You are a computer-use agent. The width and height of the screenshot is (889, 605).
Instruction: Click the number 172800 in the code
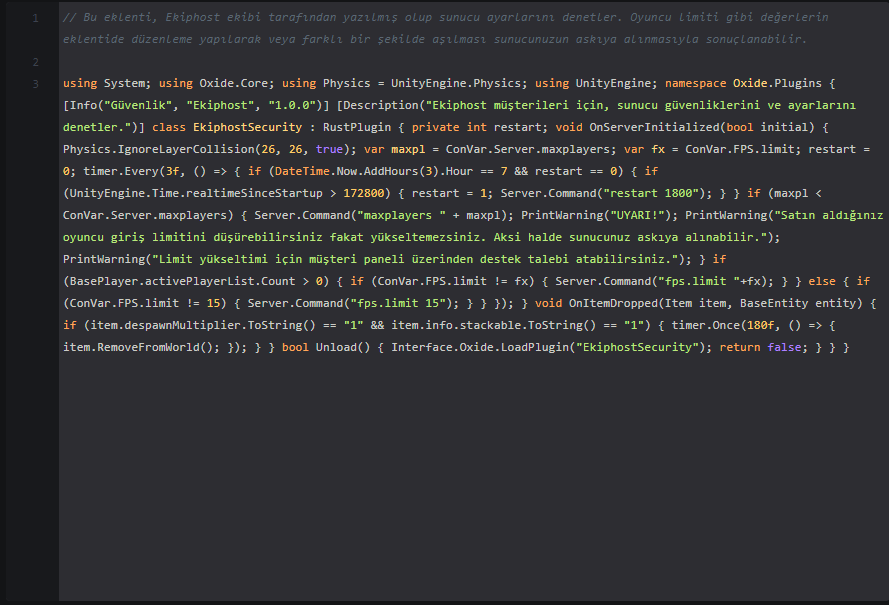click(x=363, y=193)
